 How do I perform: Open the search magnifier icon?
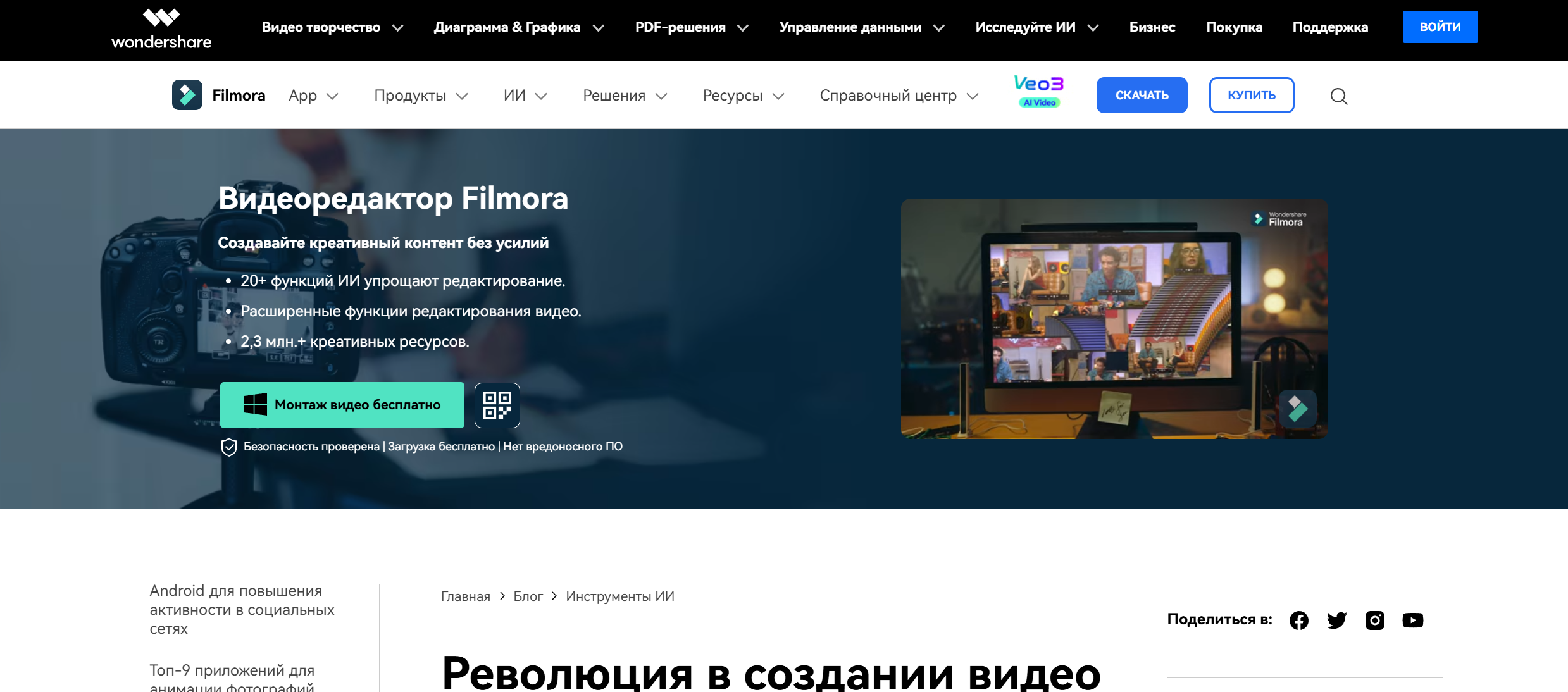(1339, 96)
